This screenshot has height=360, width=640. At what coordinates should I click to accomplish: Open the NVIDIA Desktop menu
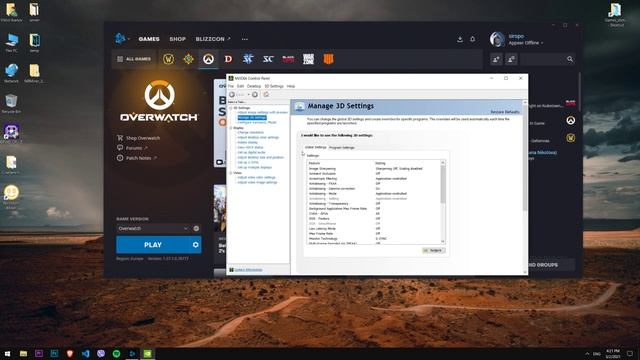pyautogui.click(x=253, y=86)
